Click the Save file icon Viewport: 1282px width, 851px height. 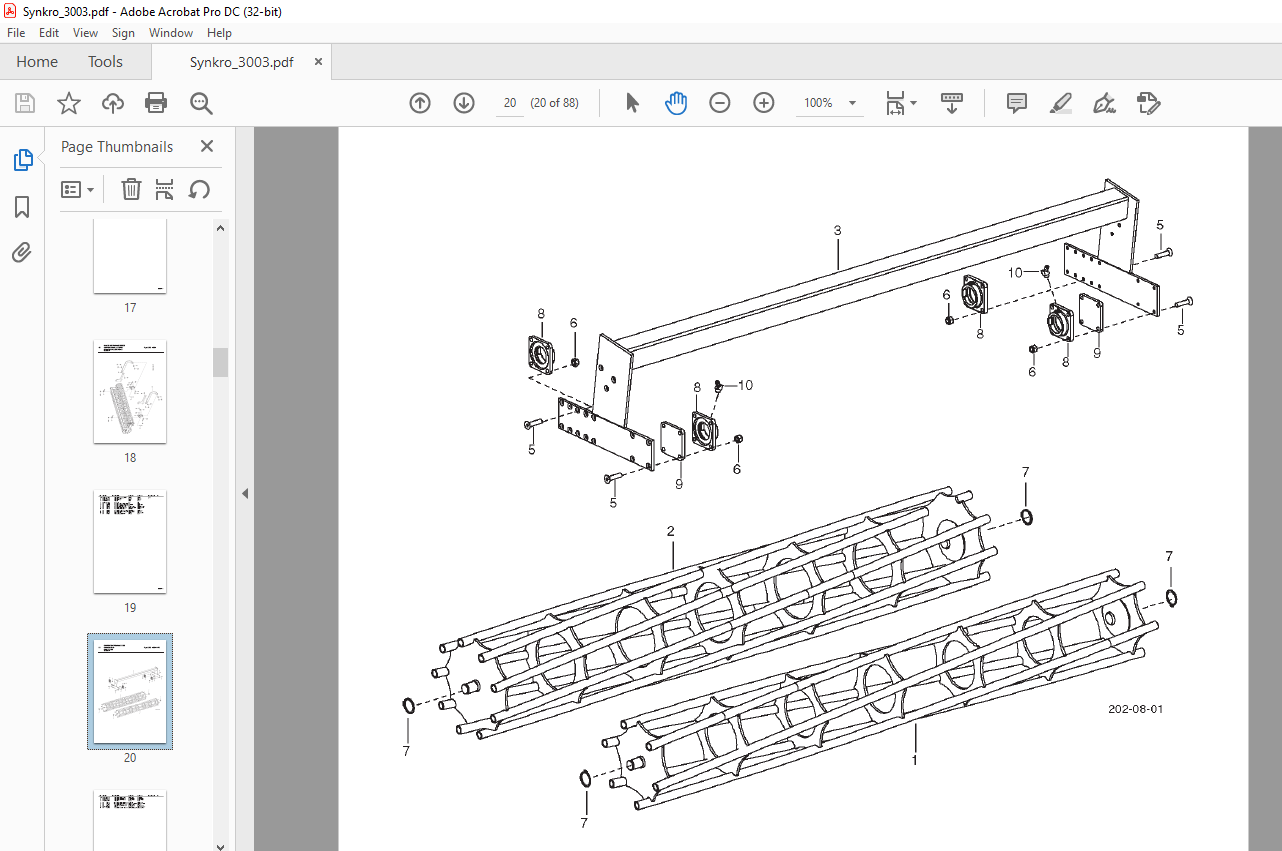25,103
